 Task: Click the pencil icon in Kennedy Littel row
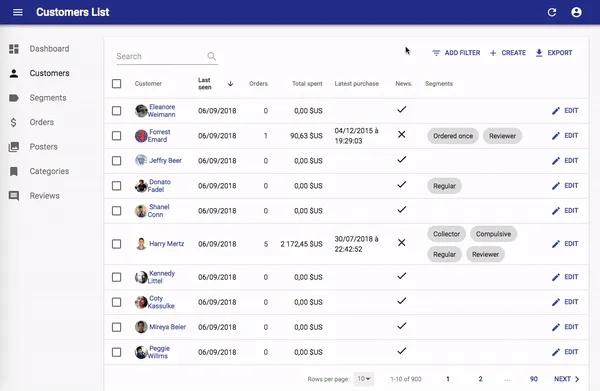pyautogui.click(x=556, y=277)
